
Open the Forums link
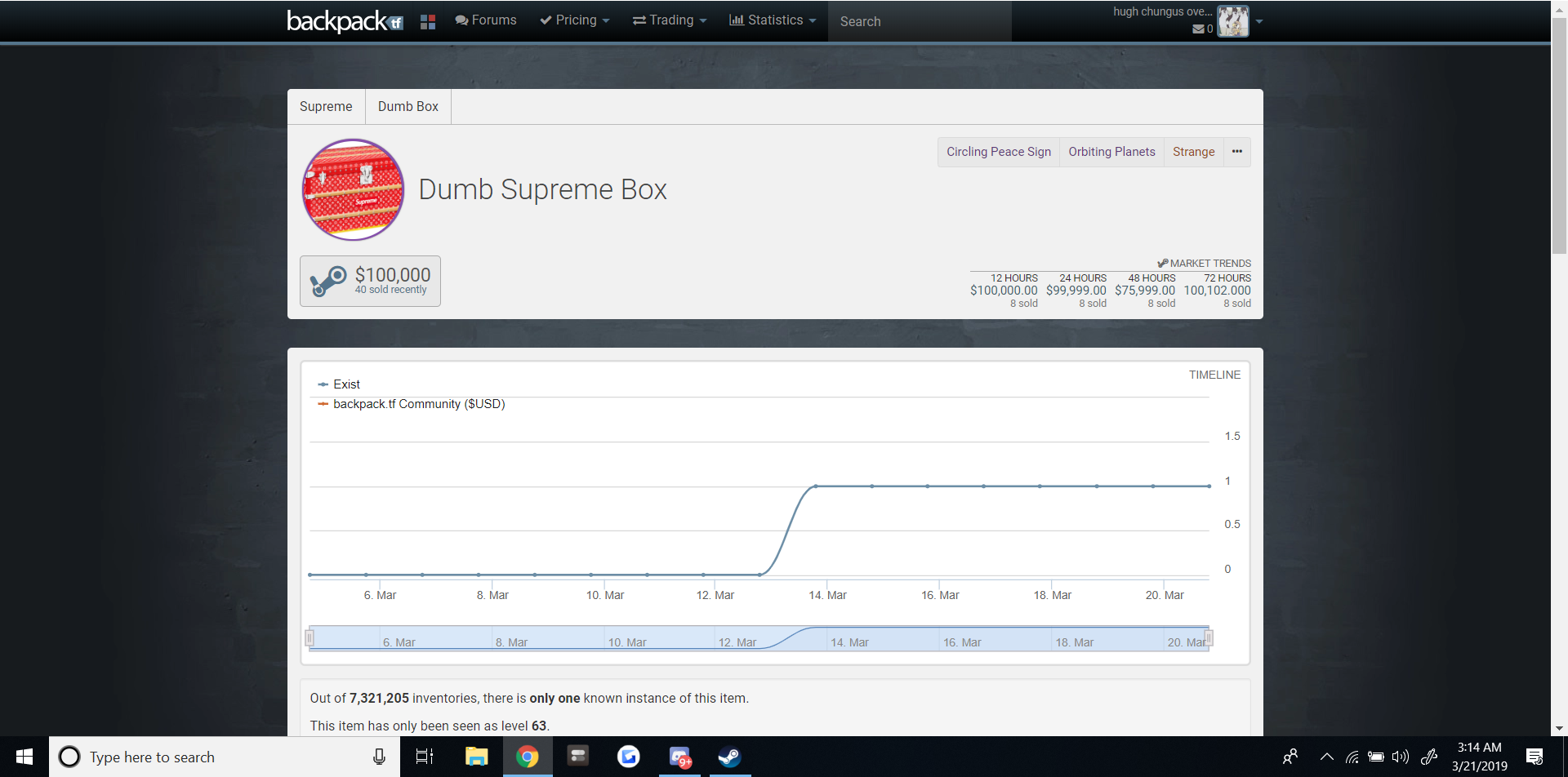tap(486, 20)
